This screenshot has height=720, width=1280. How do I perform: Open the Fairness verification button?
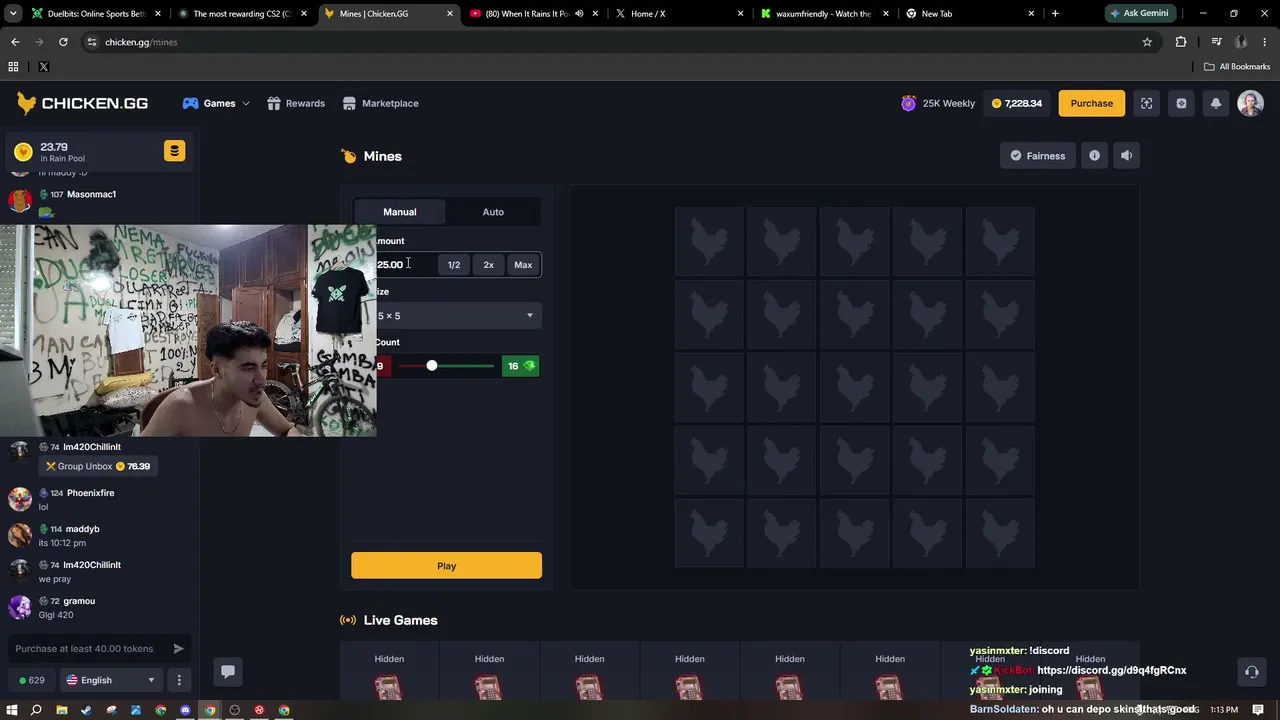pyautogui.click(x=1037, y=155)
